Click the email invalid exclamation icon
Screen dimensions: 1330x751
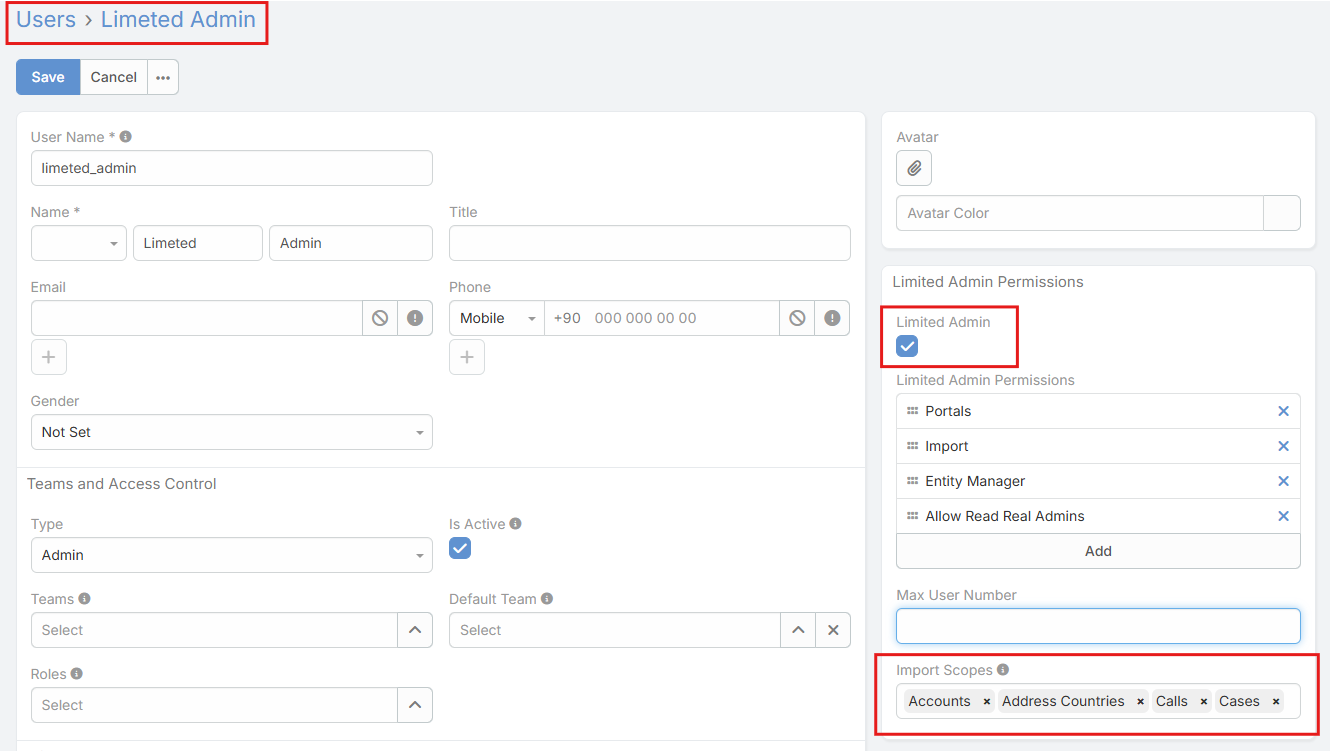[415, 318]
